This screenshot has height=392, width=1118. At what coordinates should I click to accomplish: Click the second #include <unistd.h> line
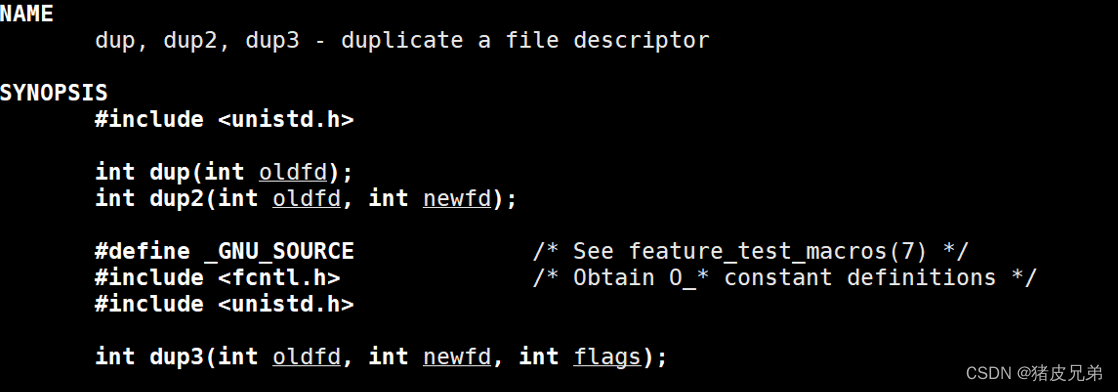point(225,304)
